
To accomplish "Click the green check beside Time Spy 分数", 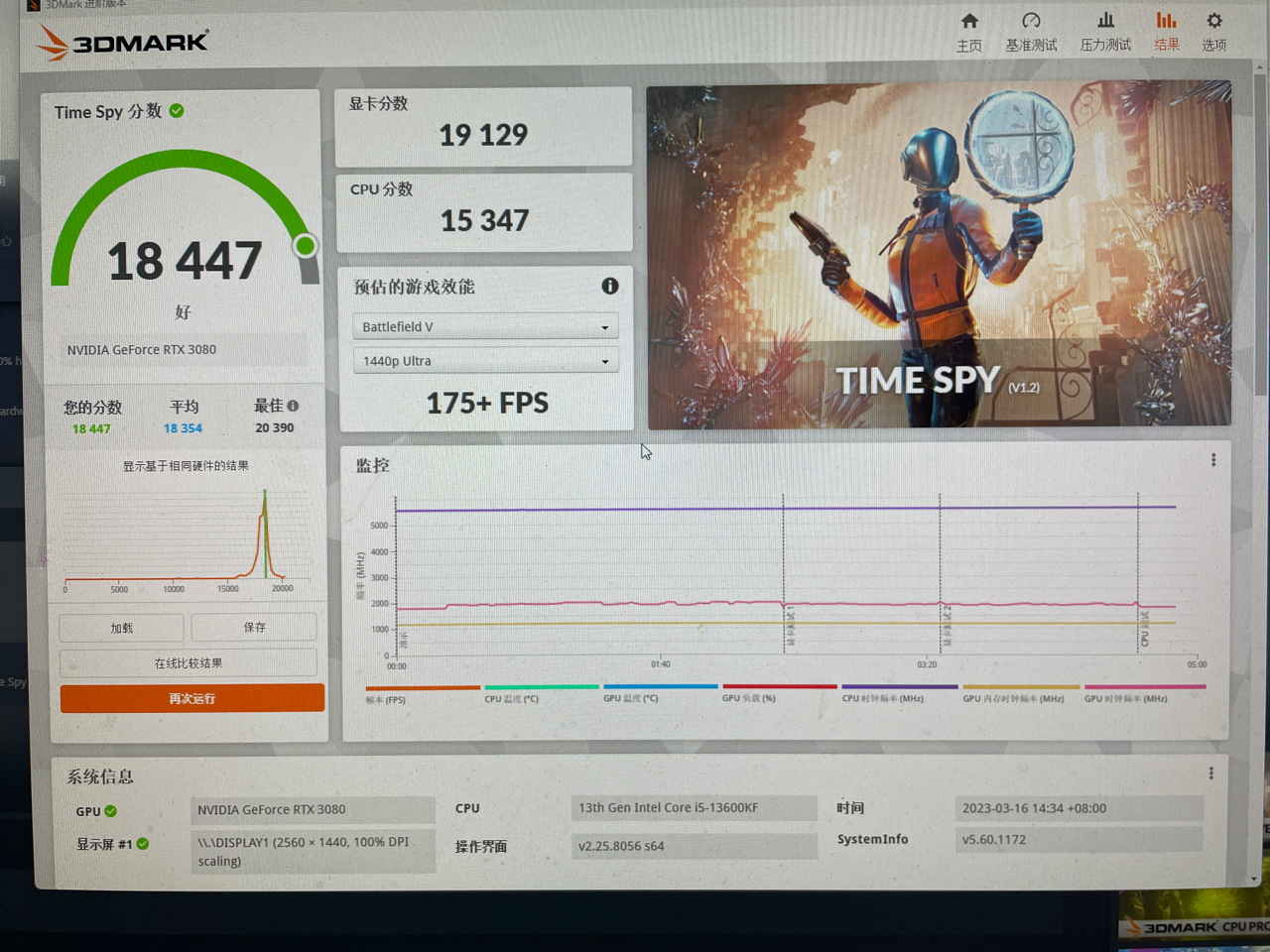I will click(x=177, y=110).
